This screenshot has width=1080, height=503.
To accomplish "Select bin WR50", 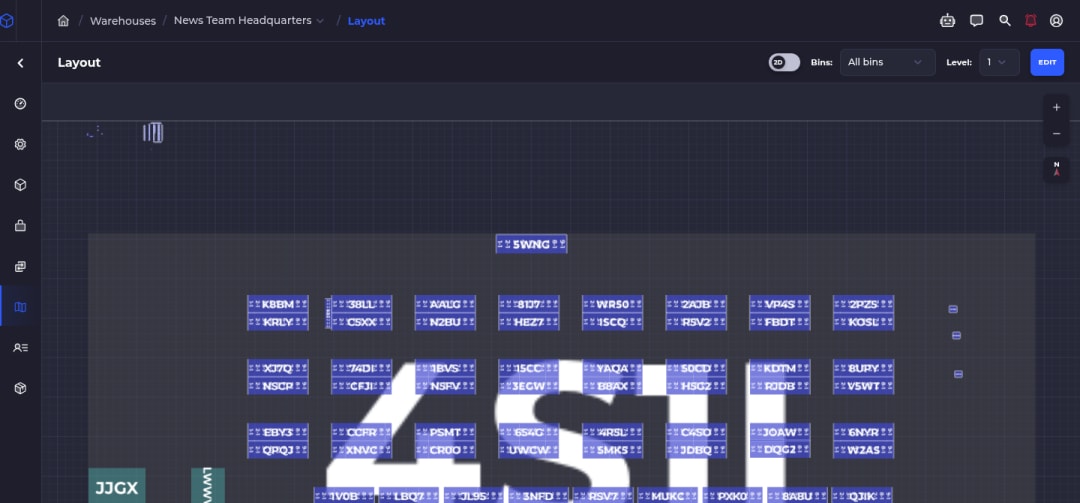I will (612, 305).
